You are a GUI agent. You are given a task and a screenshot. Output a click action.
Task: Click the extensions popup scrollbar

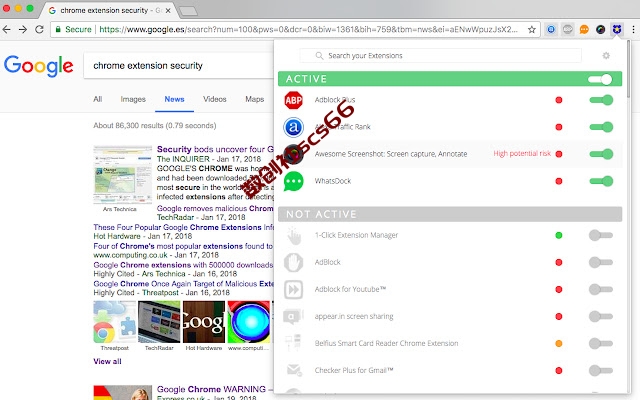pyautogui.click(x=628, y=69)
